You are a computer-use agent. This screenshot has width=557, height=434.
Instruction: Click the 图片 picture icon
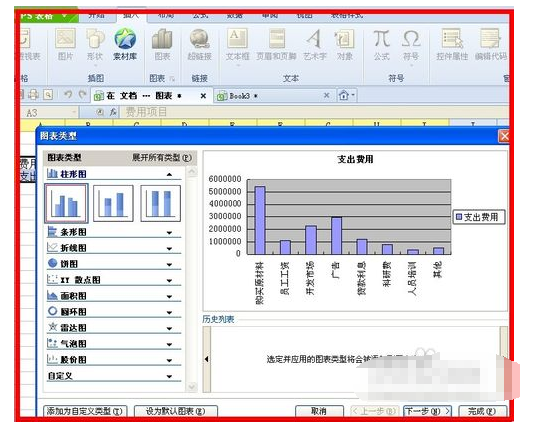65,44
